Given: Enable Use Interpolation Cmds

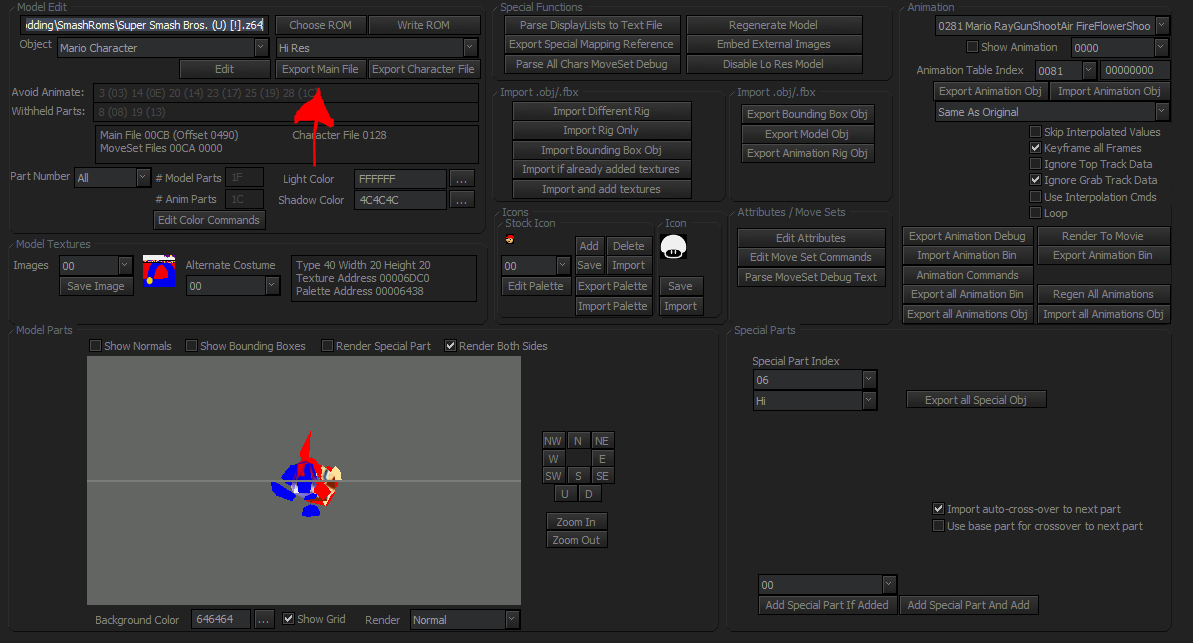Looking at the screenshot, I should pyautogui.click(x=1036, y=196).
